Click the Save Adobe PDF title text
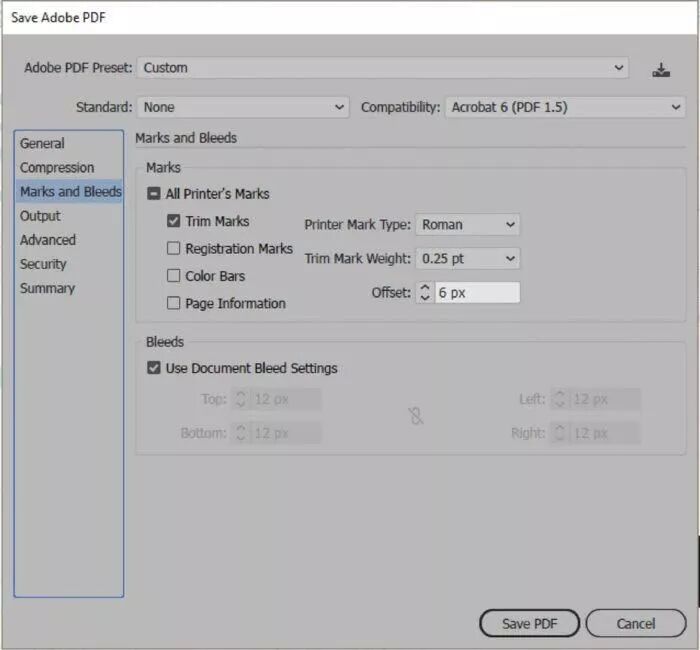Screen dimensions: 700x650 [x=58, y=17]
